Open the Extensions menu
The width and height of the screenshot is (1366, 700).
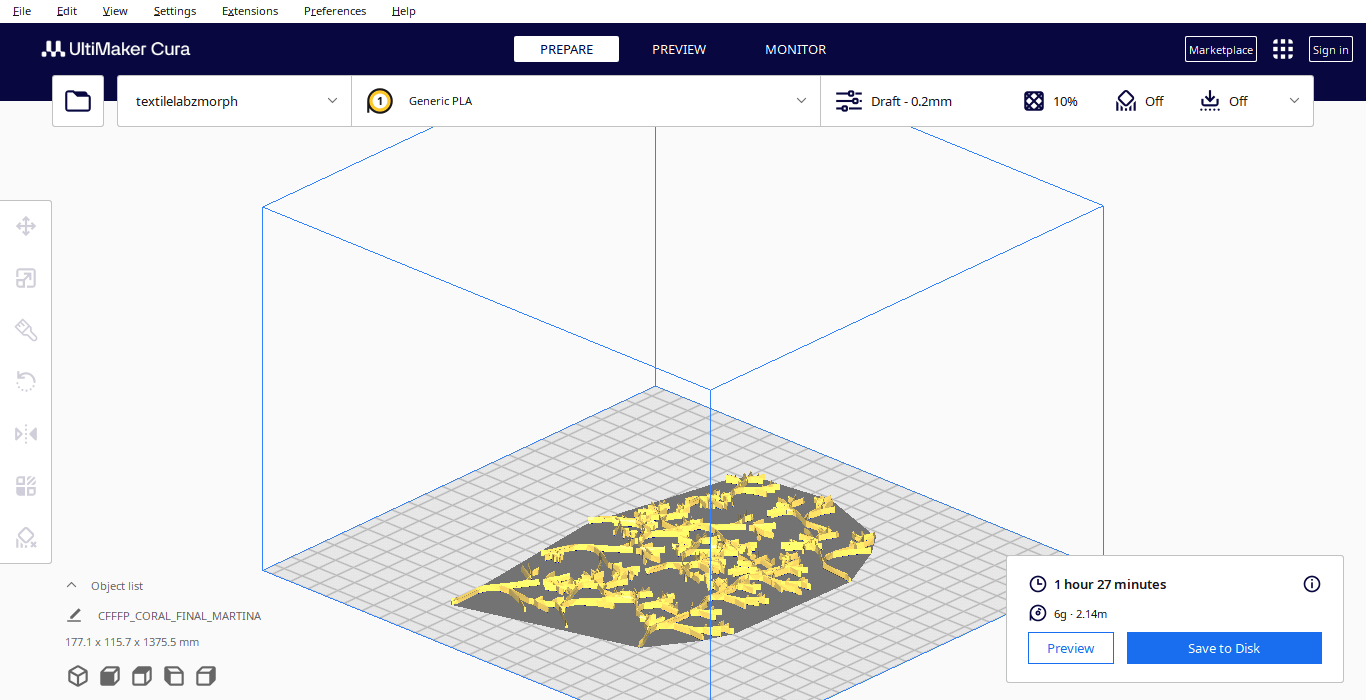coord(250,11)
